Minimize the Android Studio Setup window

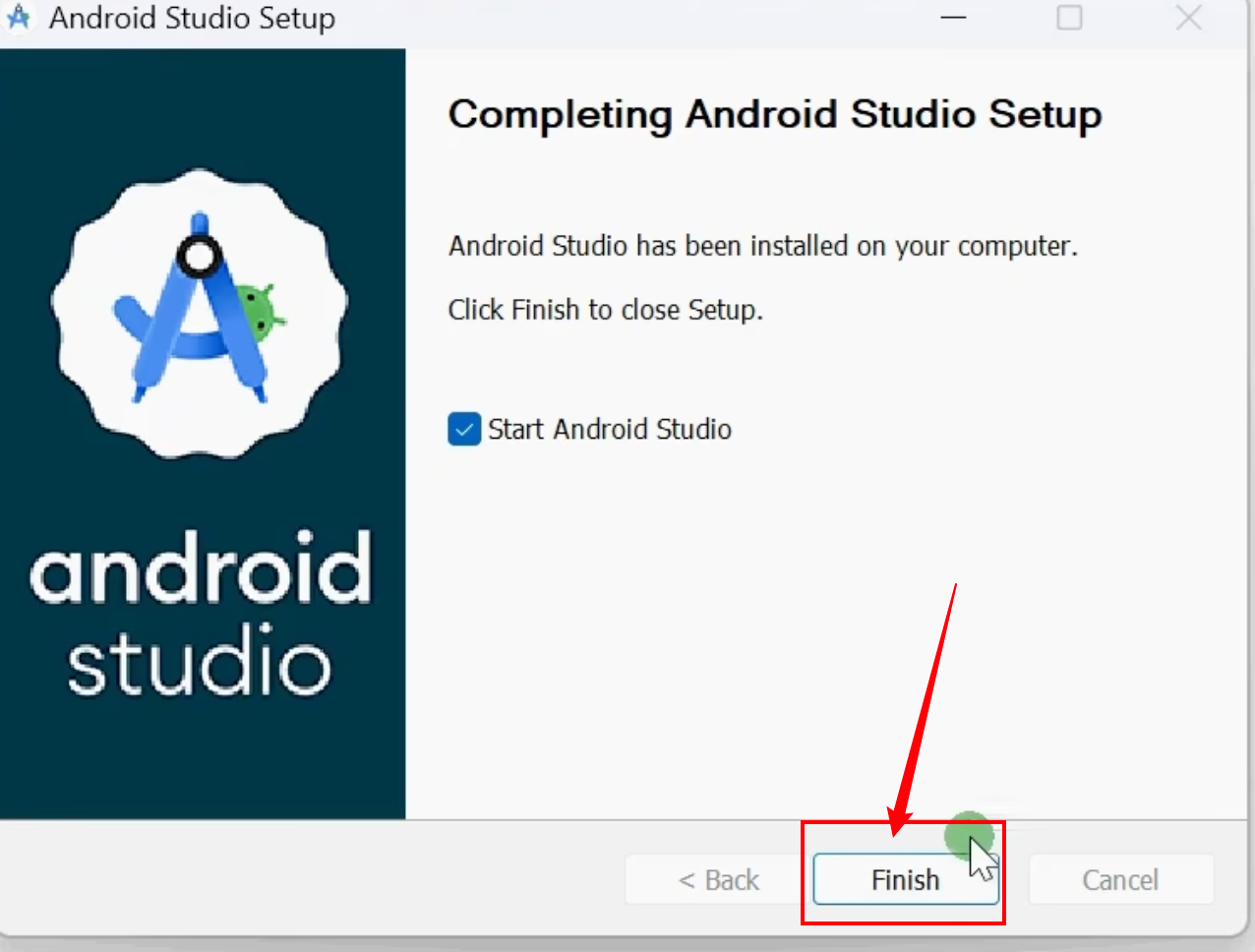953,18
